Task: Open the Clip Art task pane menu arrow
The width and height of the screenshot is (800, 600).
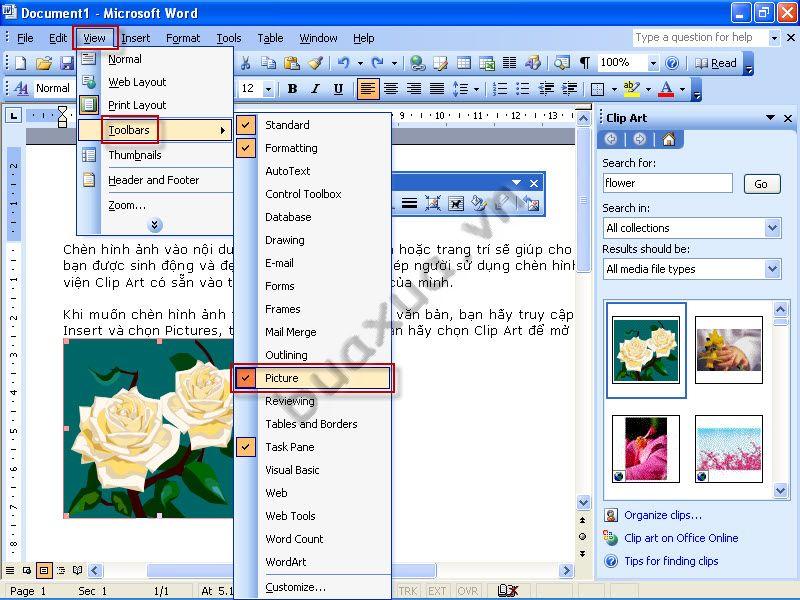Action: click(x=770, y=118)
